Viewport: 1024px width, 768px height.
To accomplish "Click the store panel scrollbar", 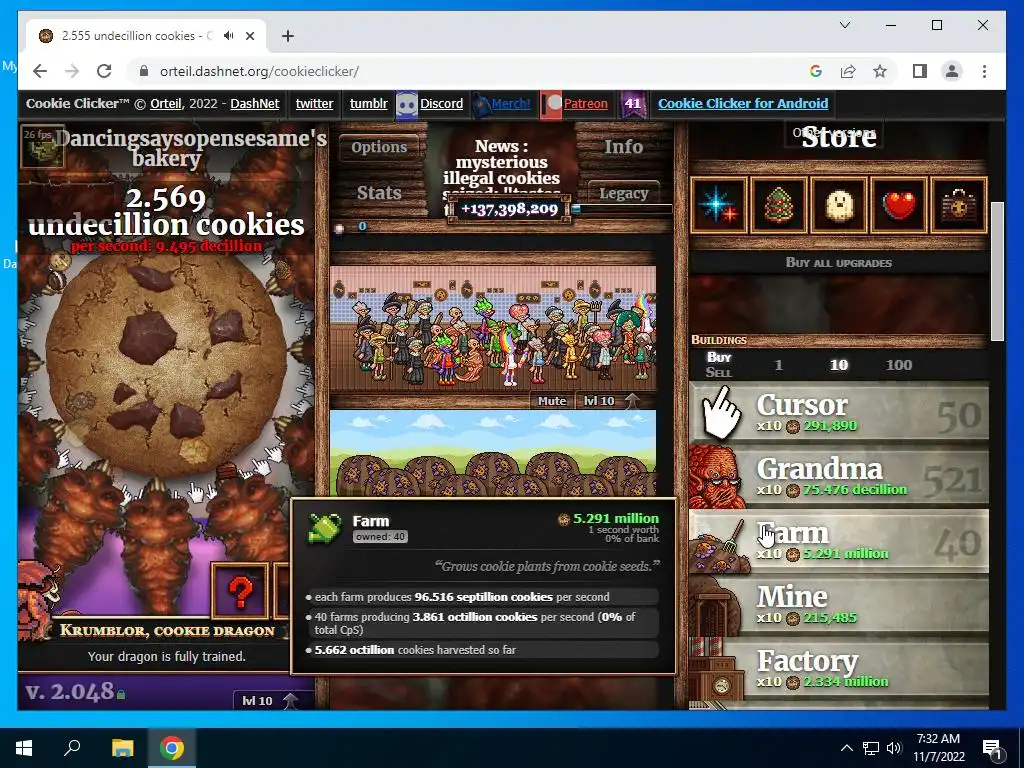I will pyautogui.click(x=997, y=271).
